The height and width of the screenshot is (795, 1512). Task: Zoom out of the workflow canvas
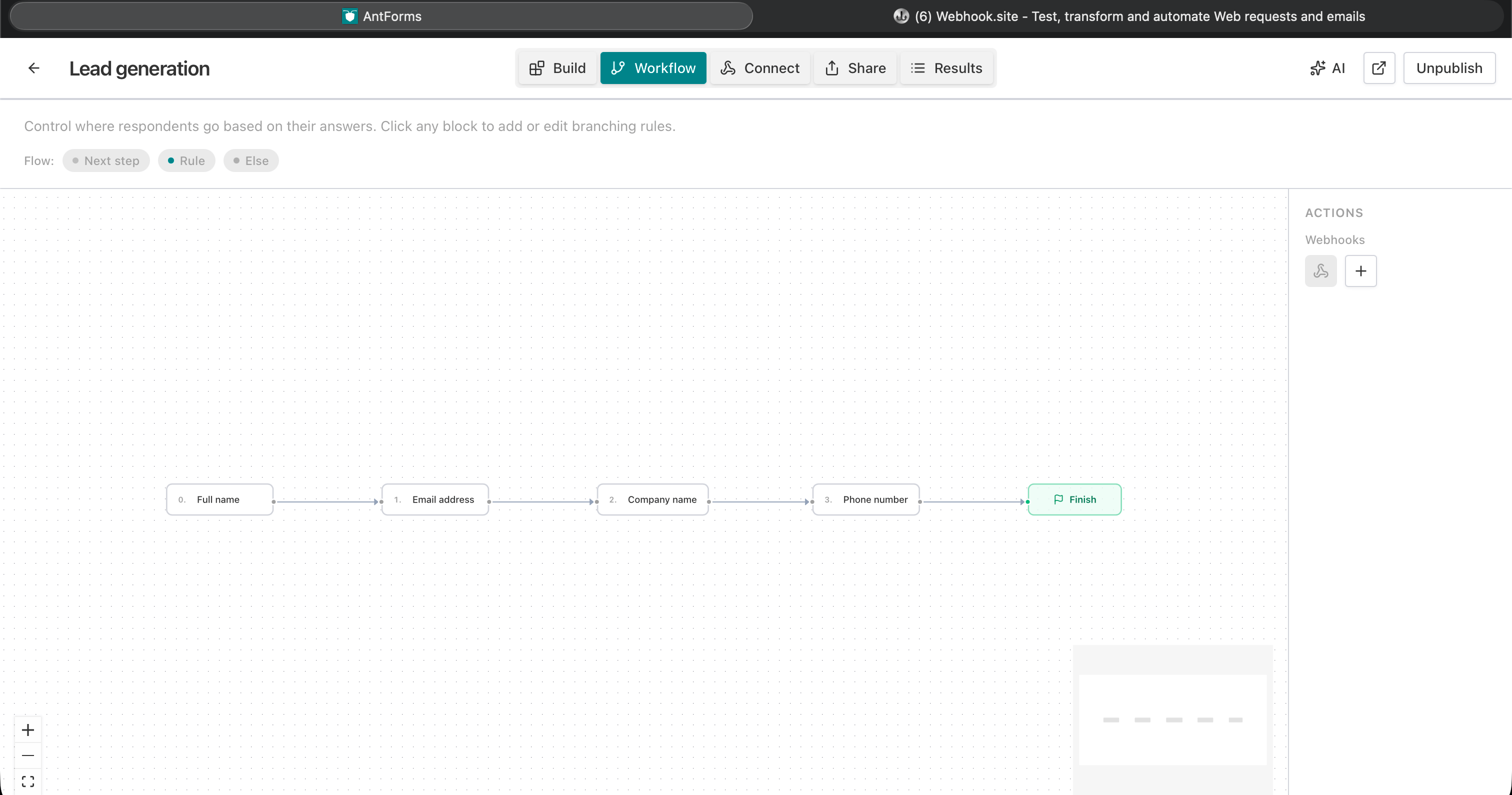[x=27, y=755]
